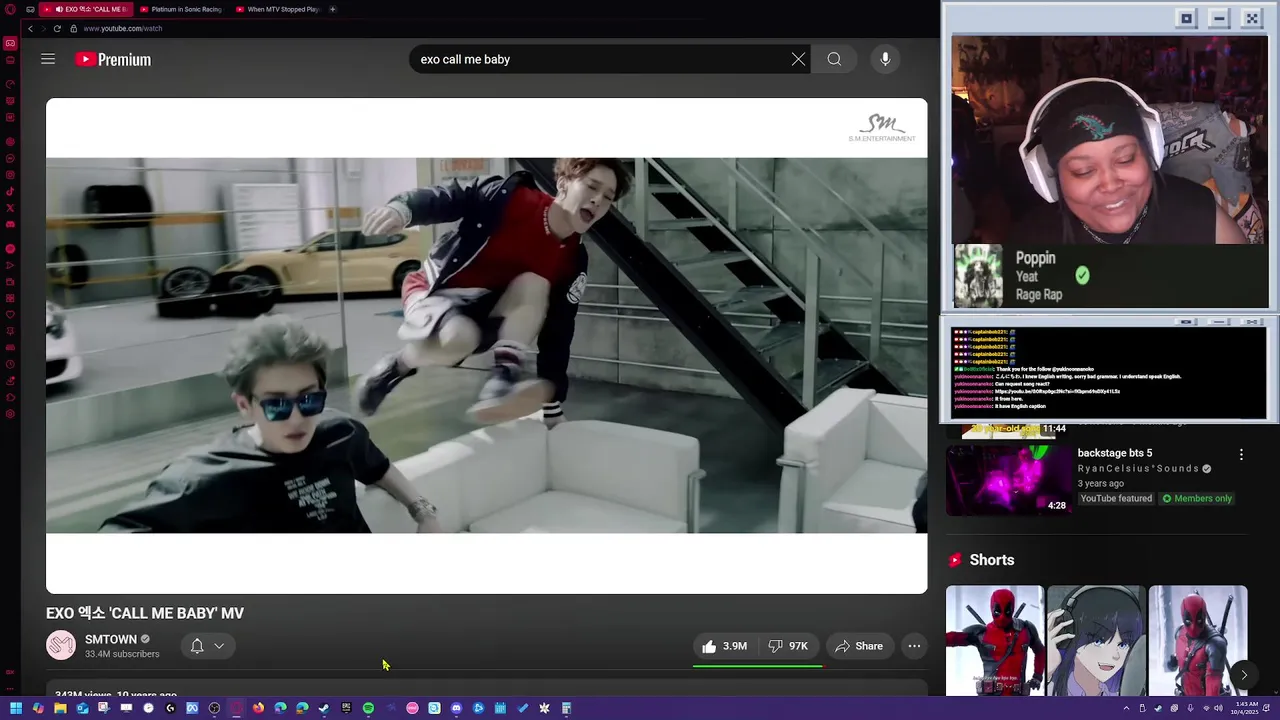Open Epic Games Launcher from the taskbar
The image size is (1280, 720).
click(x=346, y=708)
